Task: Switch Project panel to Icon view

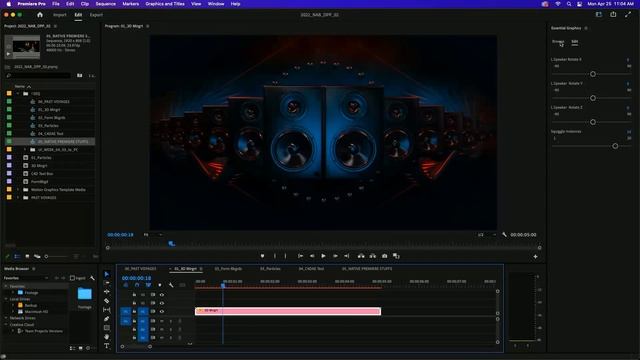Action: coord(27,256)
